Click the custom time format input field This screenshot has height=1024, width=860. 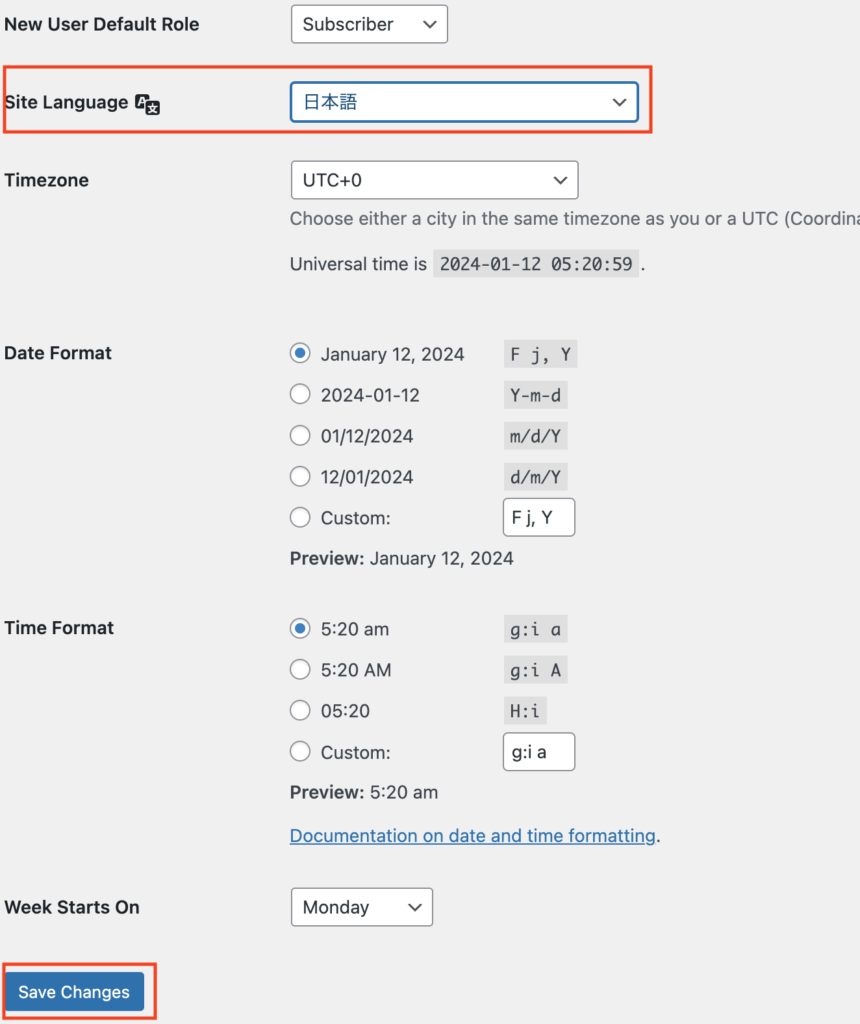(x=539, y=752)
